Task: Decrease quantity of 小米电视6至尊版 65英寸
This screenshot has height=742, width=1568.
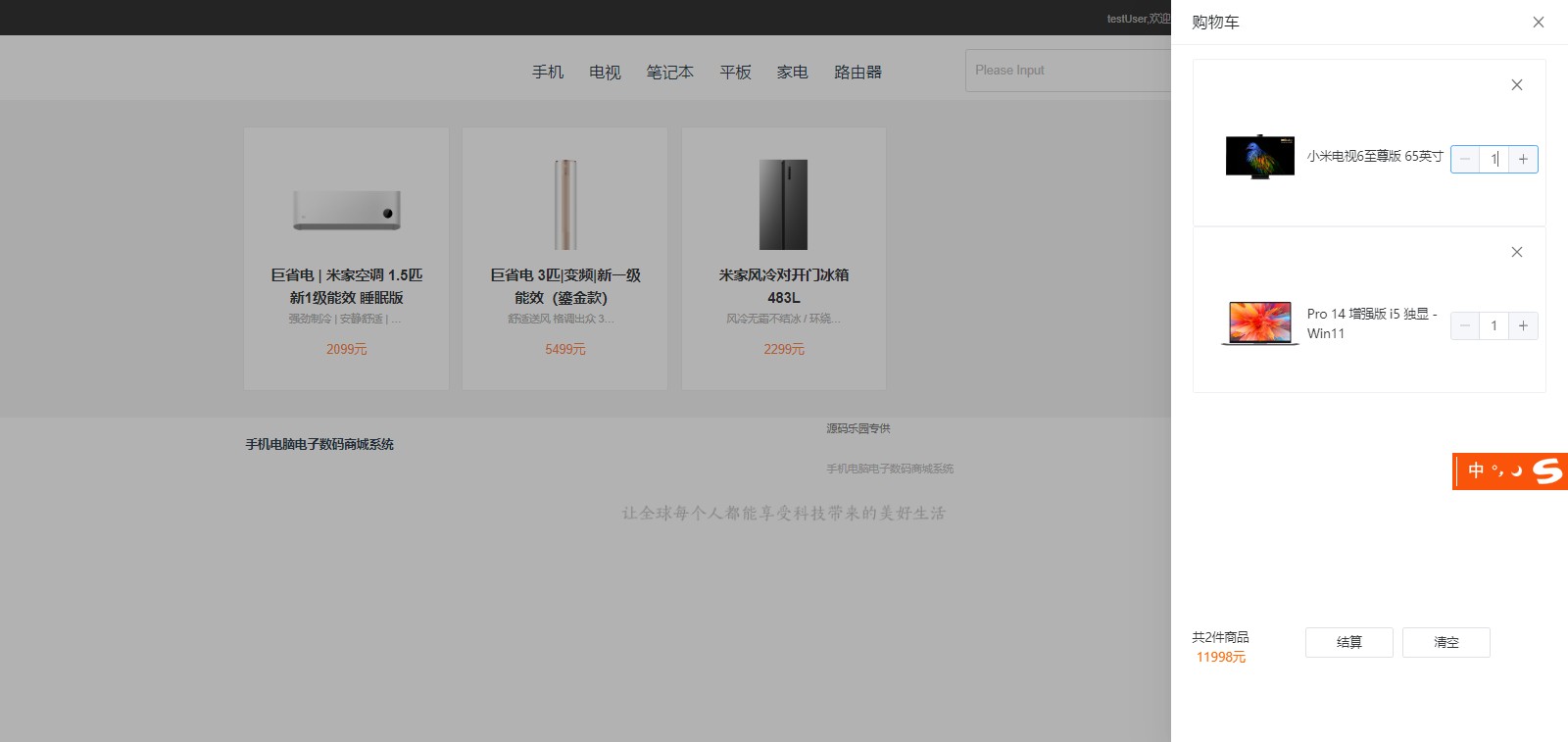Action: (x=1465, y=159)
